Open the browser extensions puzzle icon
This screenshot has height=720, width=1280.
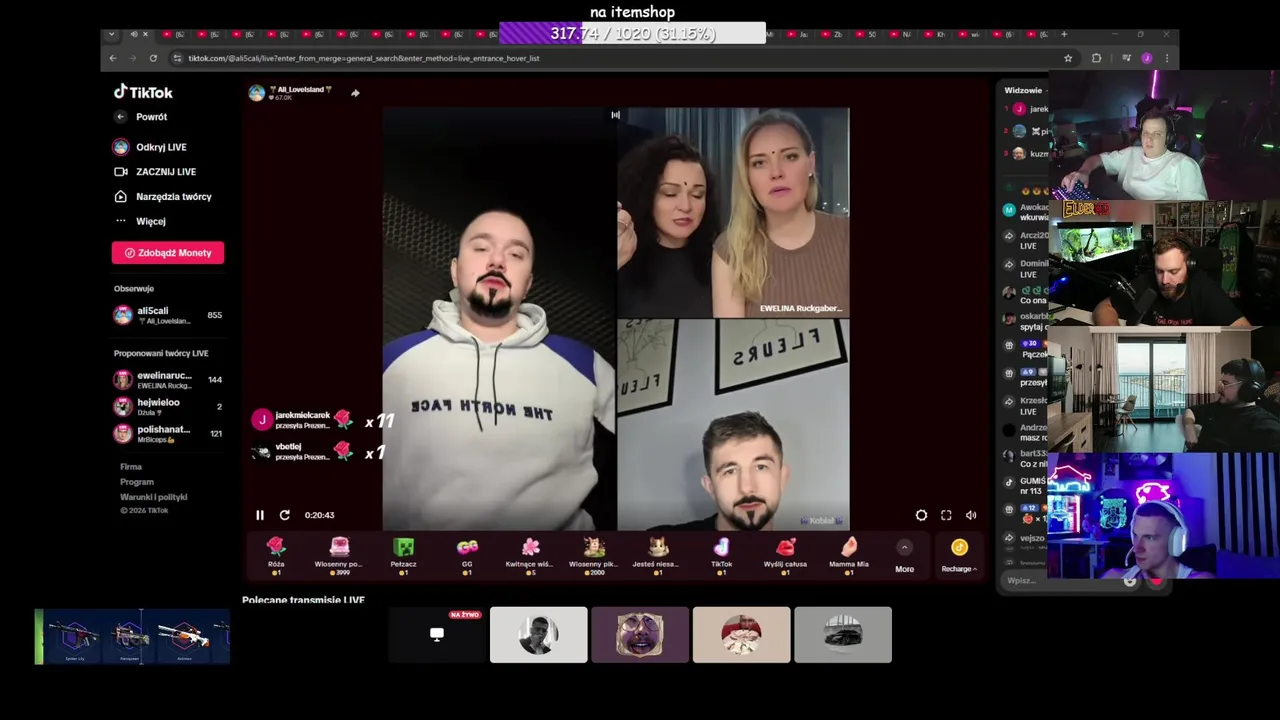click(1097, 58)
